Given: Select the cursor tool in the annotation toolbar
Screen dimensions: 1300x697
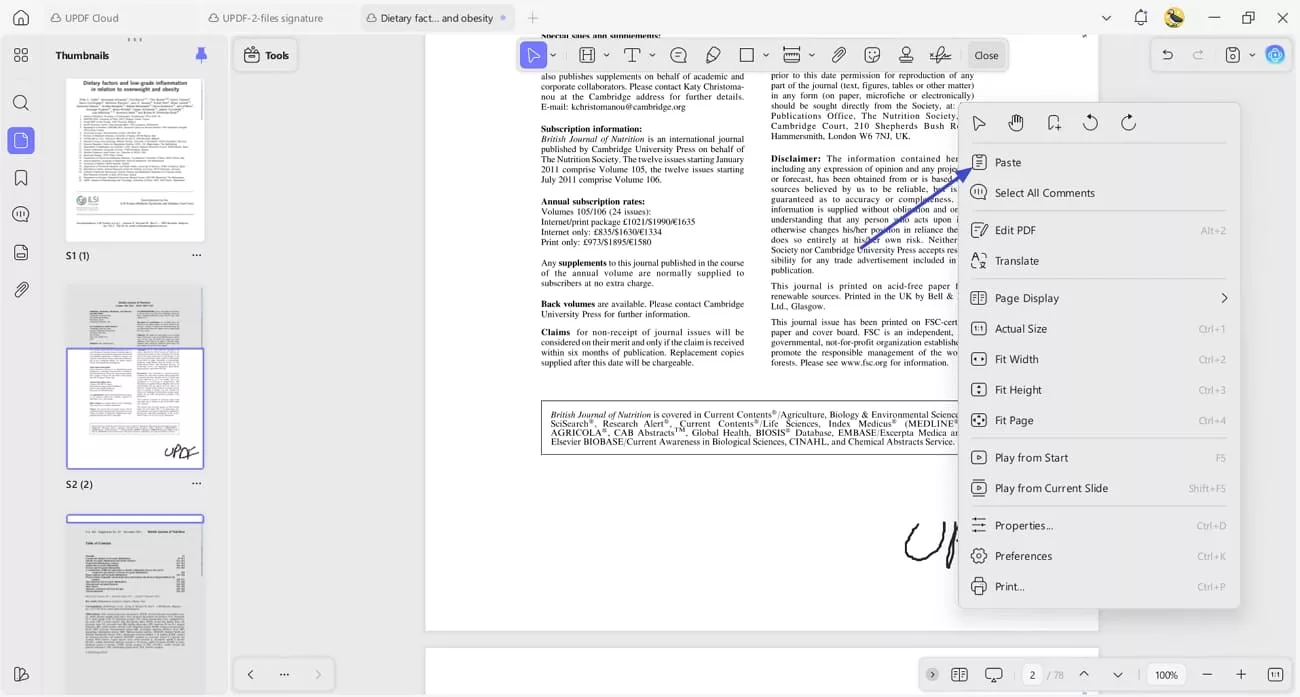Looking at the screenshot, I should [x=534, y=55].
